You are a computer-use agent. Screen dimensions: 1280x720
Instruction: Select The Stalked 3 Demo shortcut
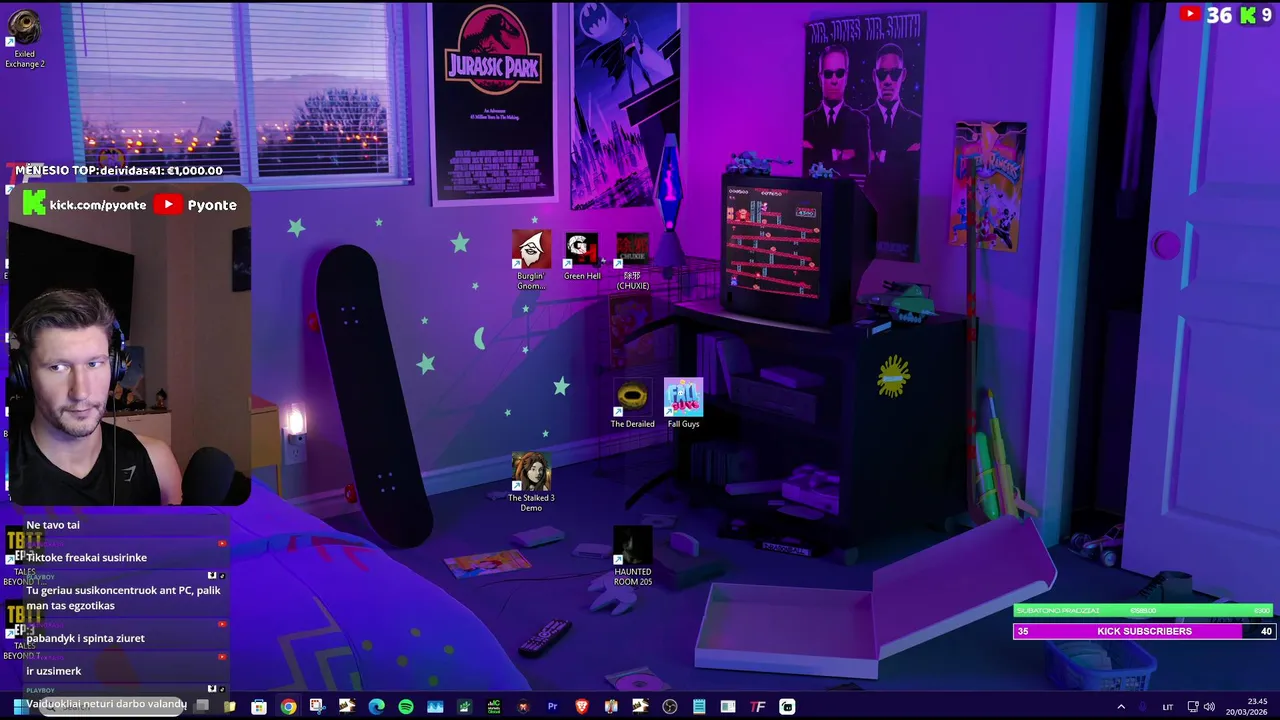[x=531, y=482]
